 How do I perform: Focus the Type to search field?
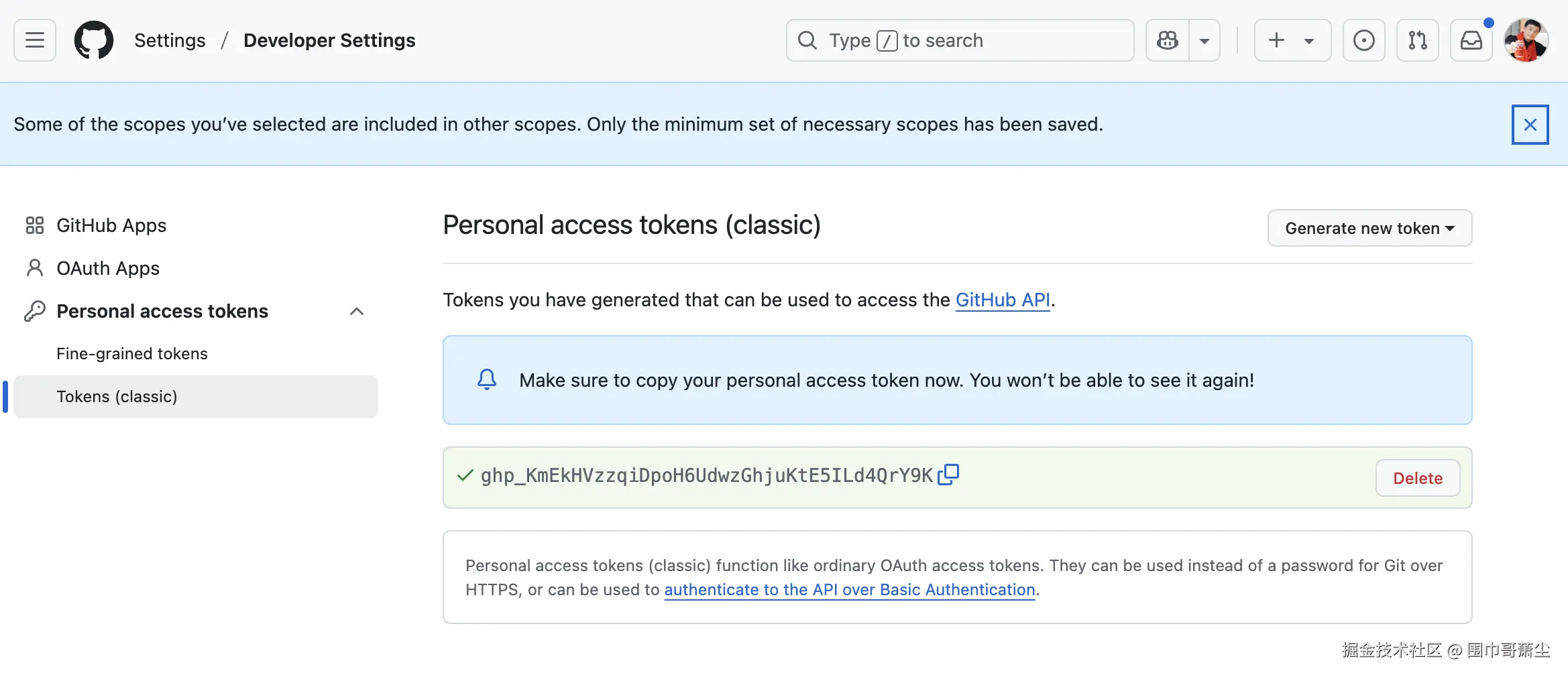click(959, 40)
